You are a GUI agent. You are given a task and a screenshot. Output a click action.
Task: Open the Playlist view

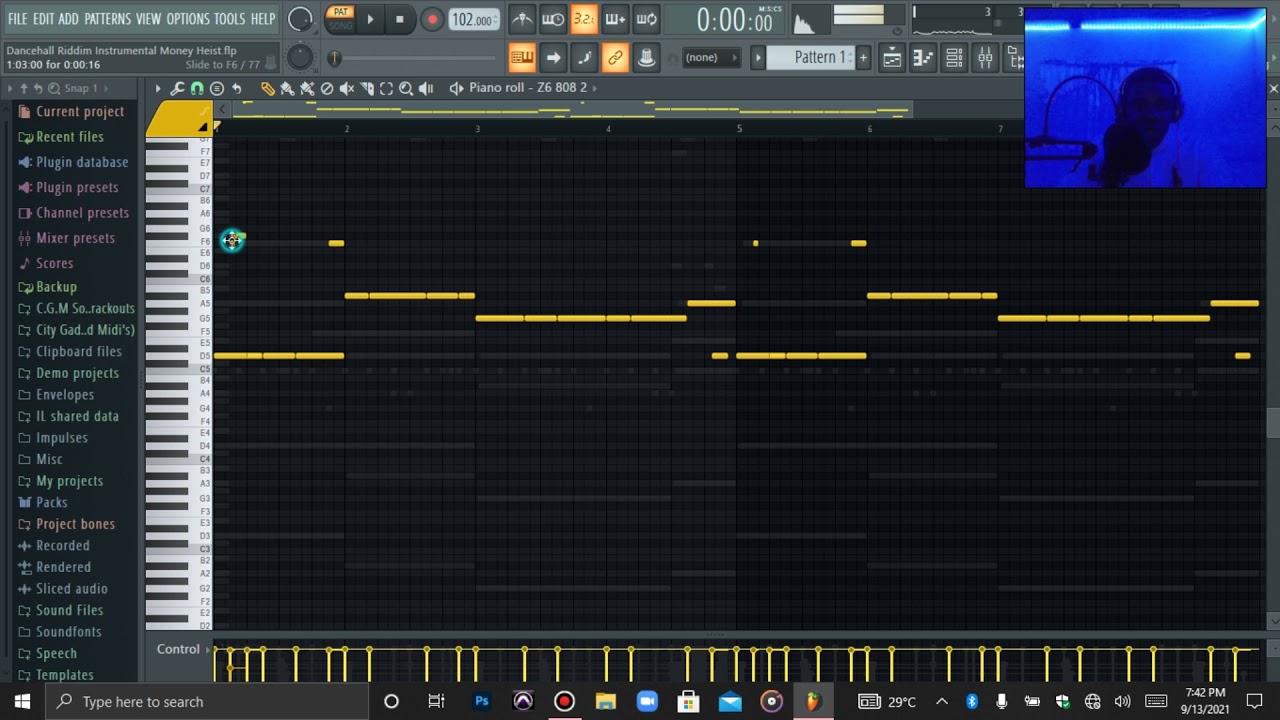pyautogui.click(x=891, y=58)
